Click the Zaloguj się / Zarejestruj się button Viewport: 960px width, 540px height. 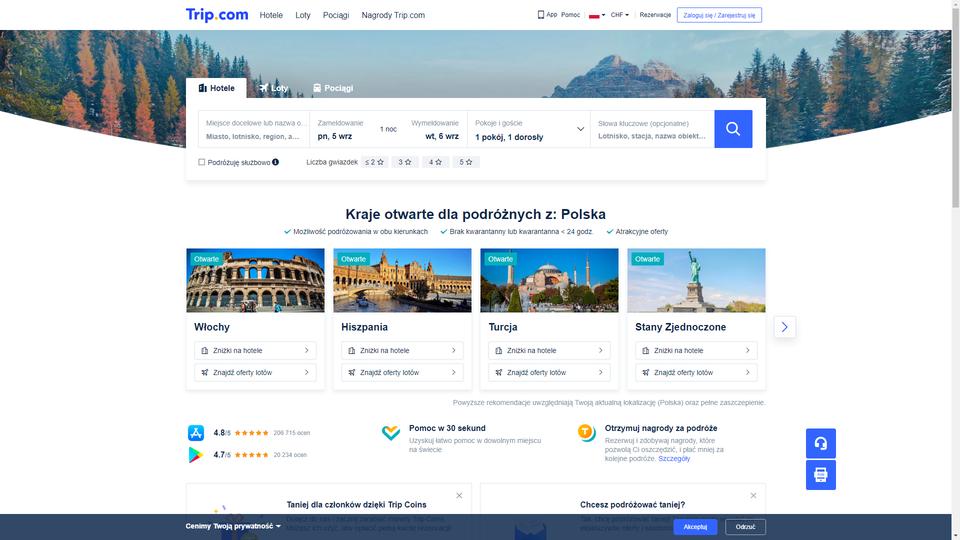[719, 15]
